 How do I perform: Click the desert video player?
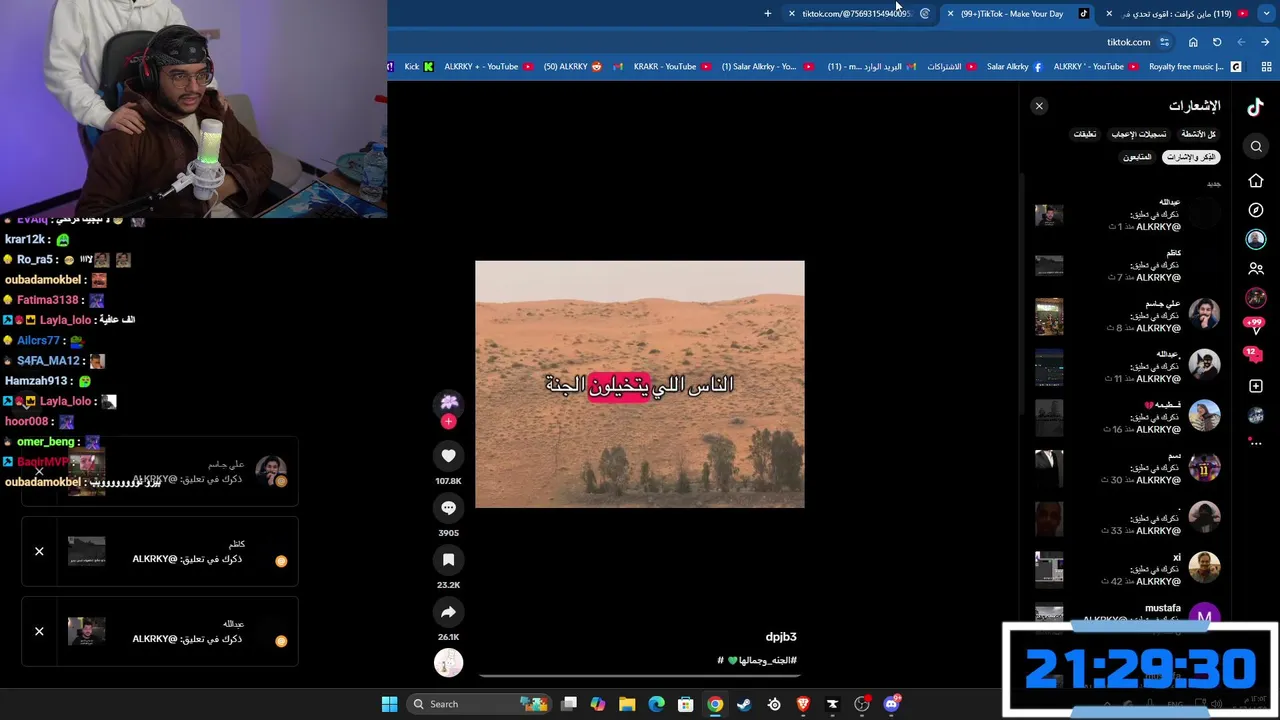[640, 384]
